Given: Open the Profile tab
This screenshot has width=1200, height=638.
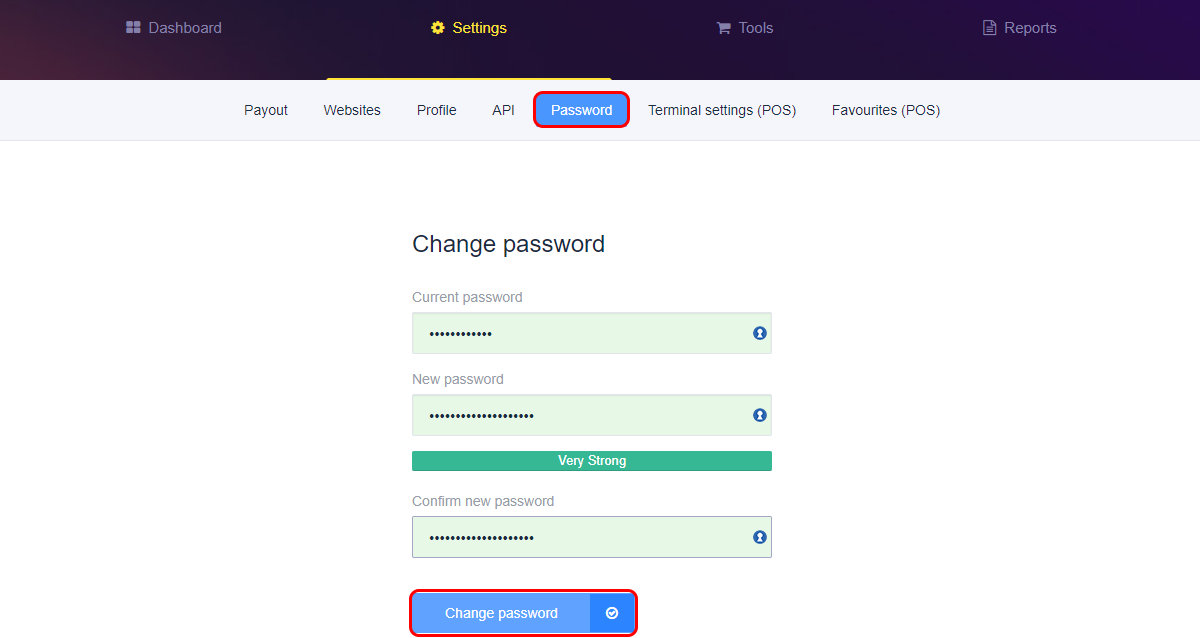Looking at the screenshot, I should pos(437,110).
